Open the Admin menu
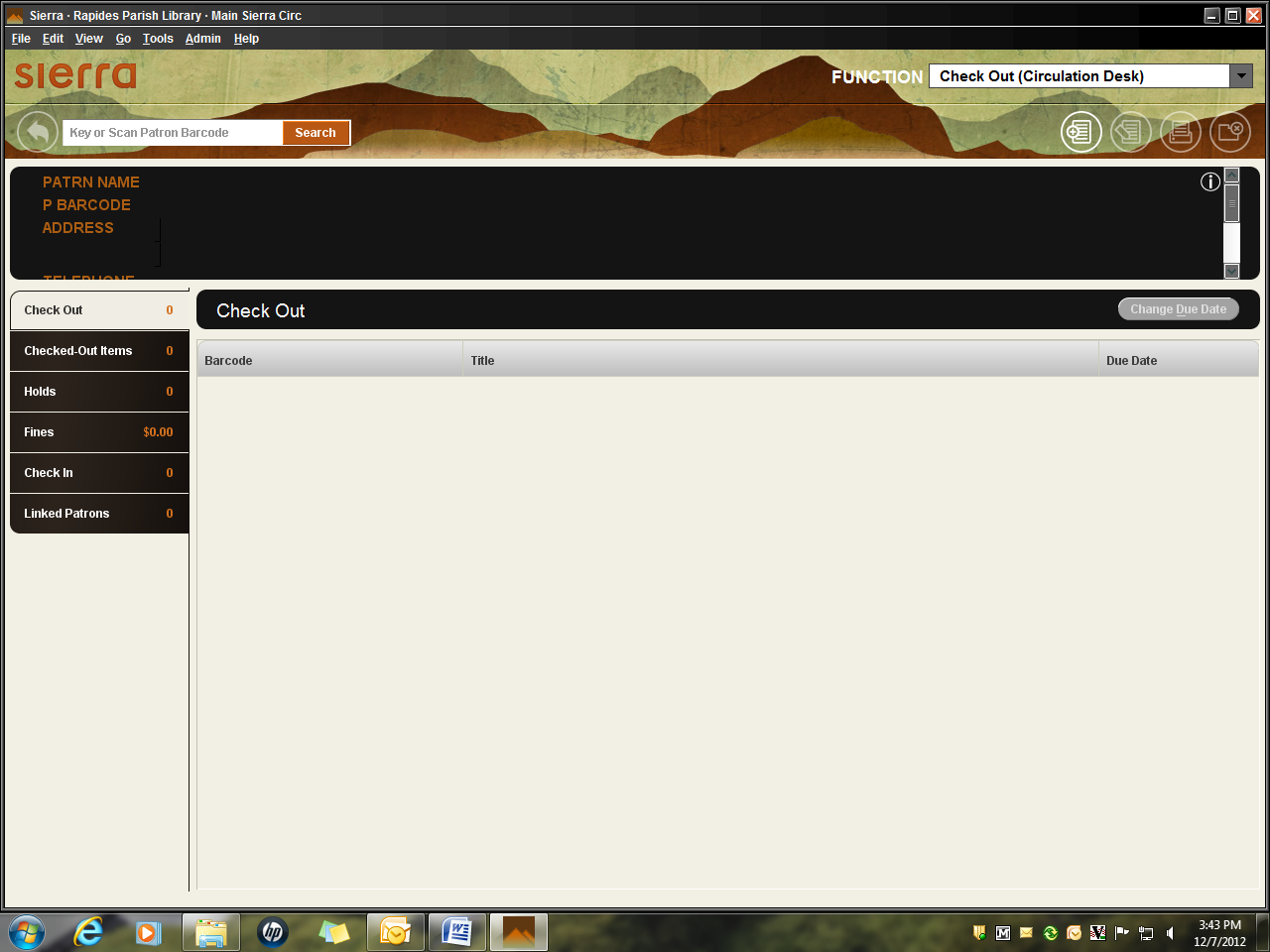 click(202, 39)
